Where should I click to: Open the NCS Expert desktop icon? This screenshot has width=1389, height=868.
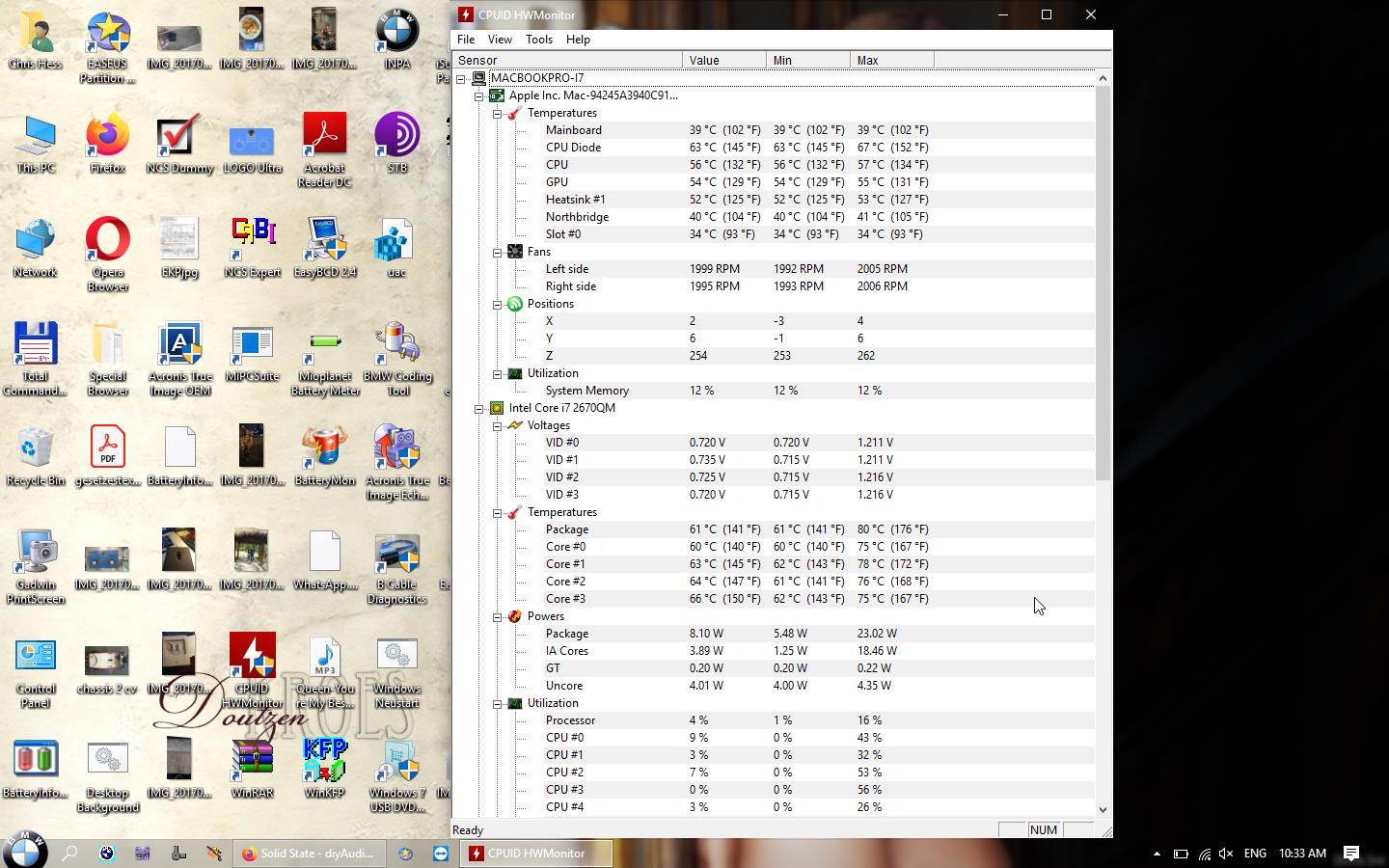[x=252, y=248]
